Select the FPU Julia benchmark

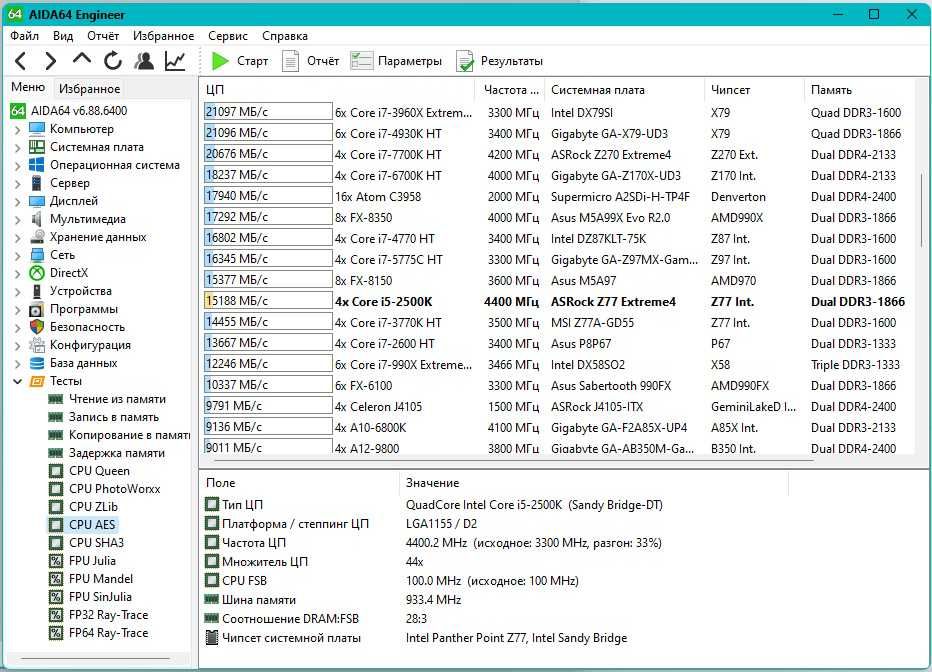[92, 560]
